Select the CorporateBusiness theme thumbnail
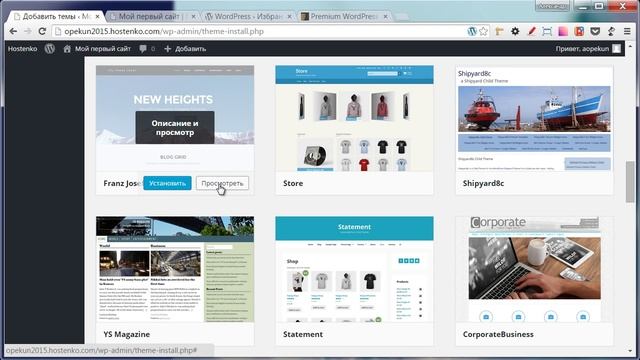Screen dimensions: 640x360 (534, 269)
